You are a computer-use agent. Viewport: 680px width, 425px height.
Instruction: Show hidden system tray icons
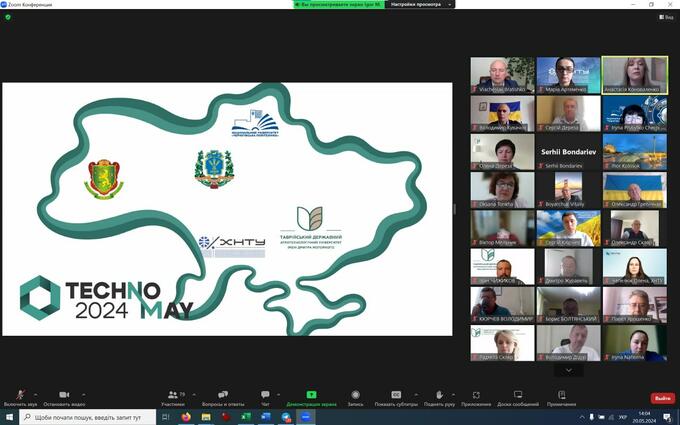582,417
